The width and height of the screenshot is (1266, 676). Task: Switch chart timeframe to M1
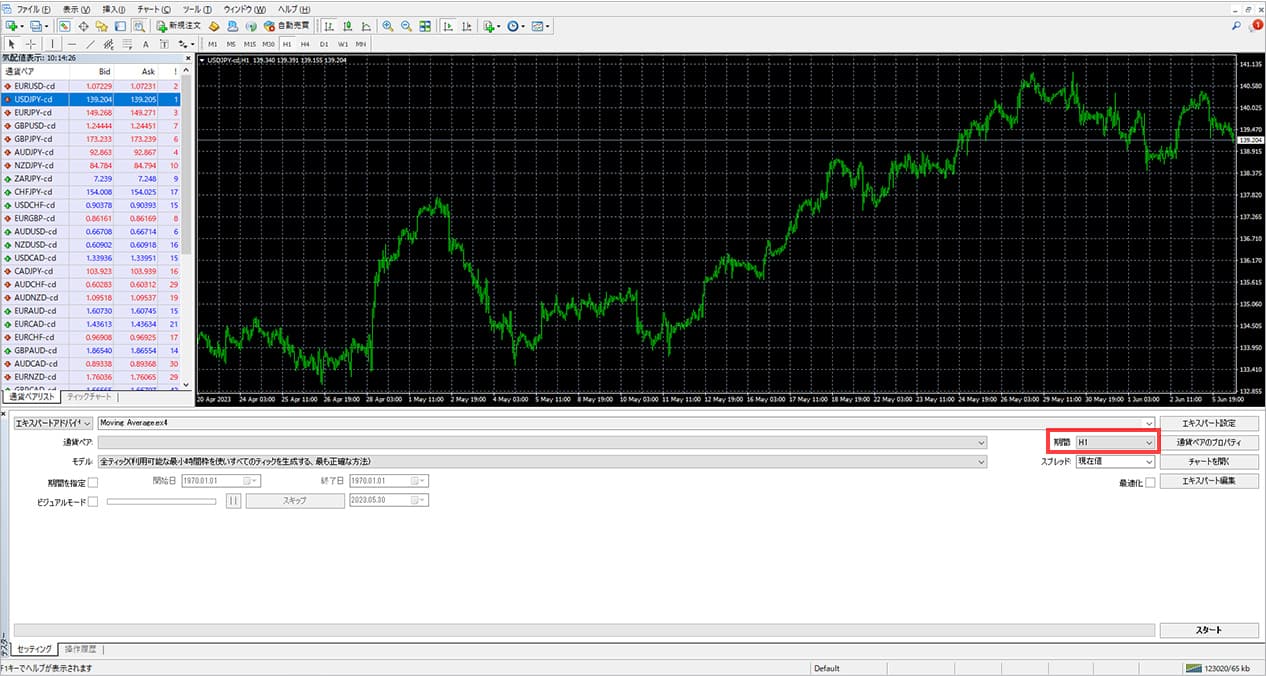point(213,44)
